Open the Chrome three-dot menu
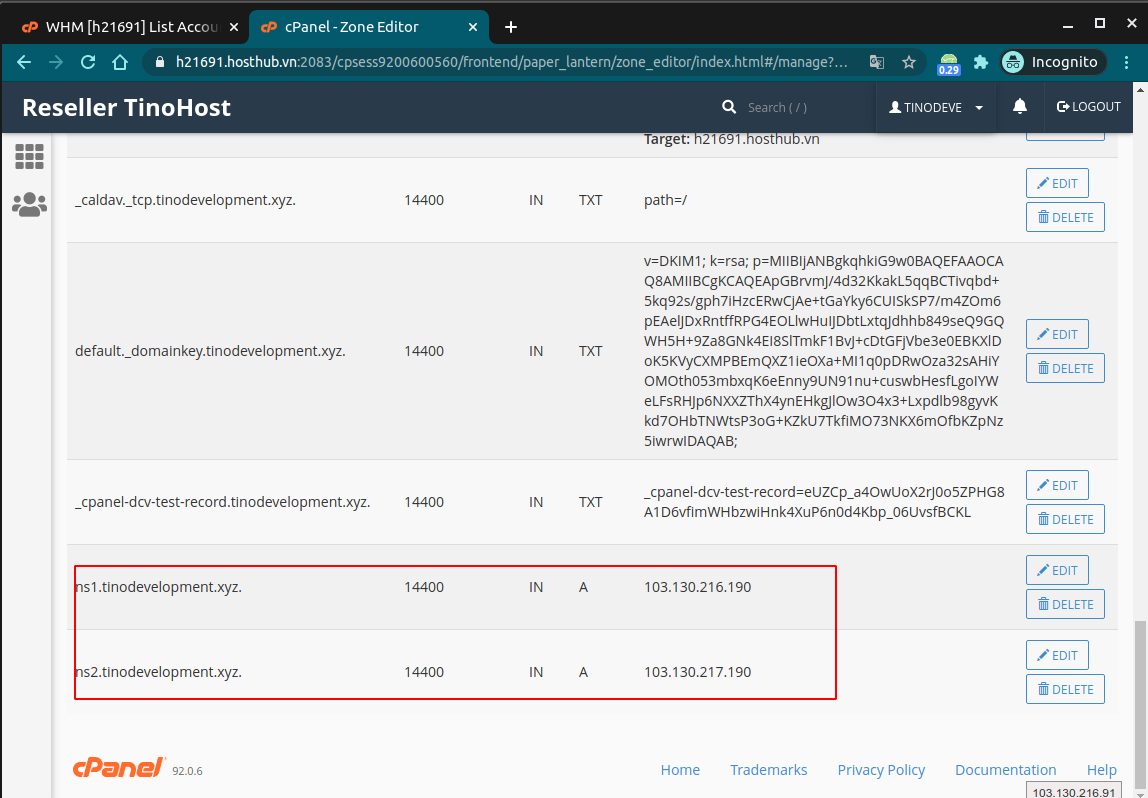Screen dimensions: 1148x798 pos(1125,62)
